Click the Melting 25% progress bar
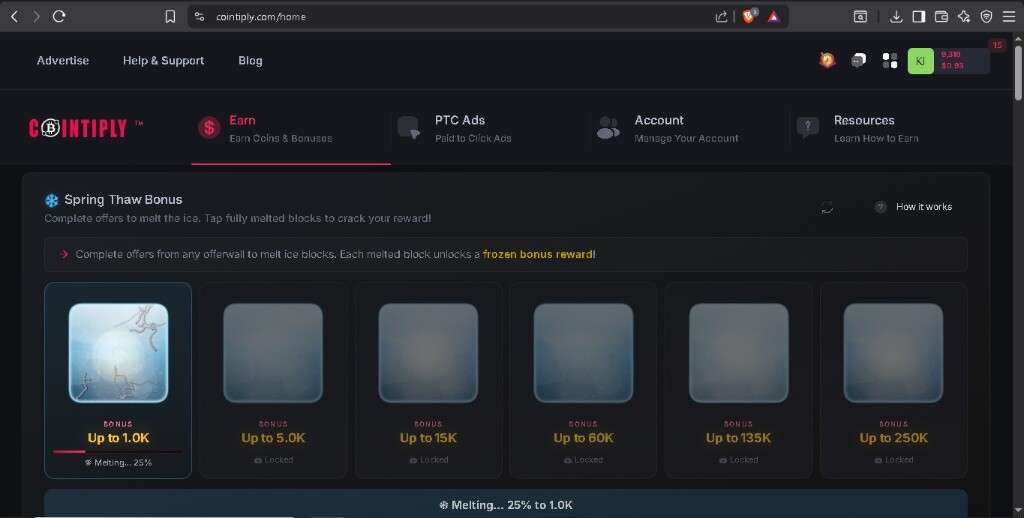The width and height of the screenshot is (1024, 518). [x=118, y=451]
